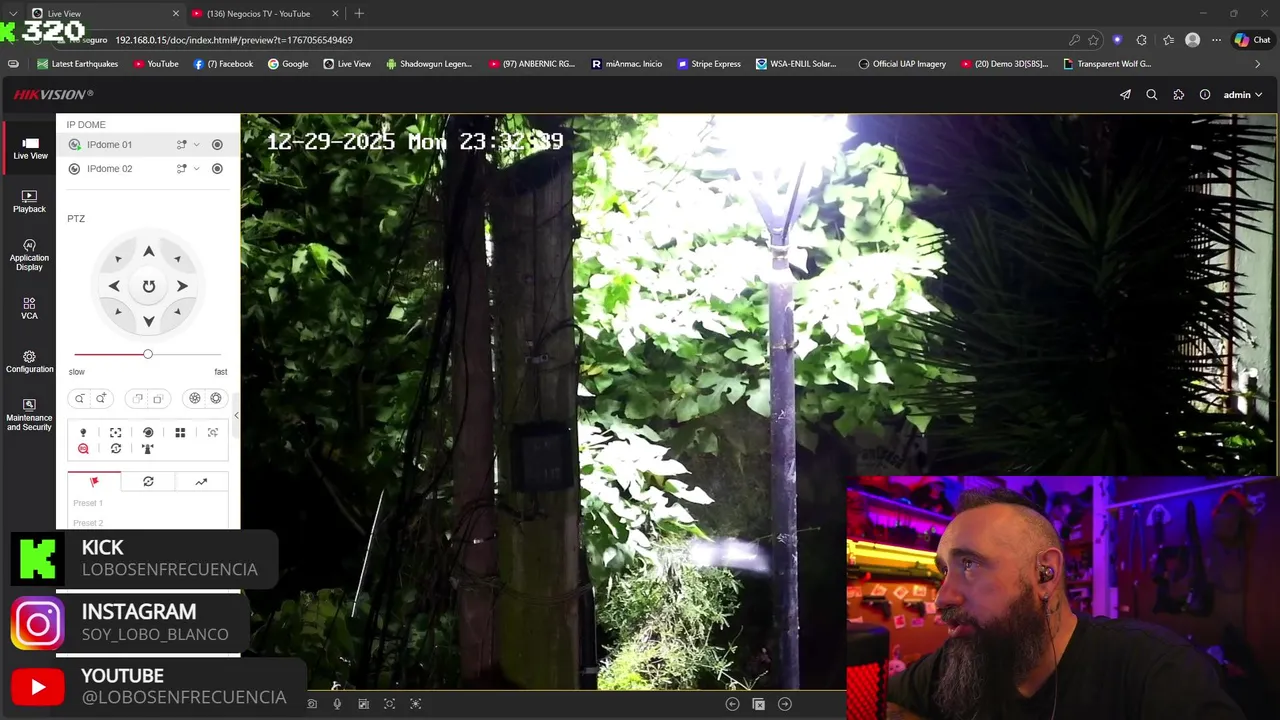1280x720 pixels.
Task: Click the focus far button
Action: (158, 398)
